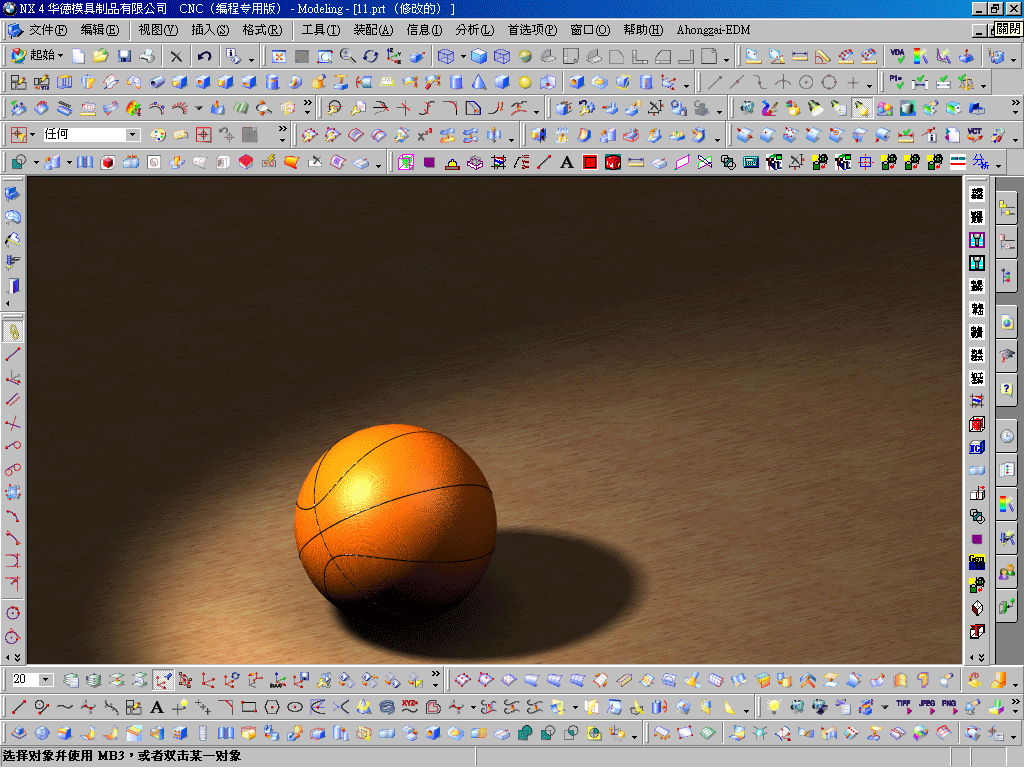1024x768 pixels.
Task: Click the Fit view icon with orange cross
Action: tap(279, 57)
